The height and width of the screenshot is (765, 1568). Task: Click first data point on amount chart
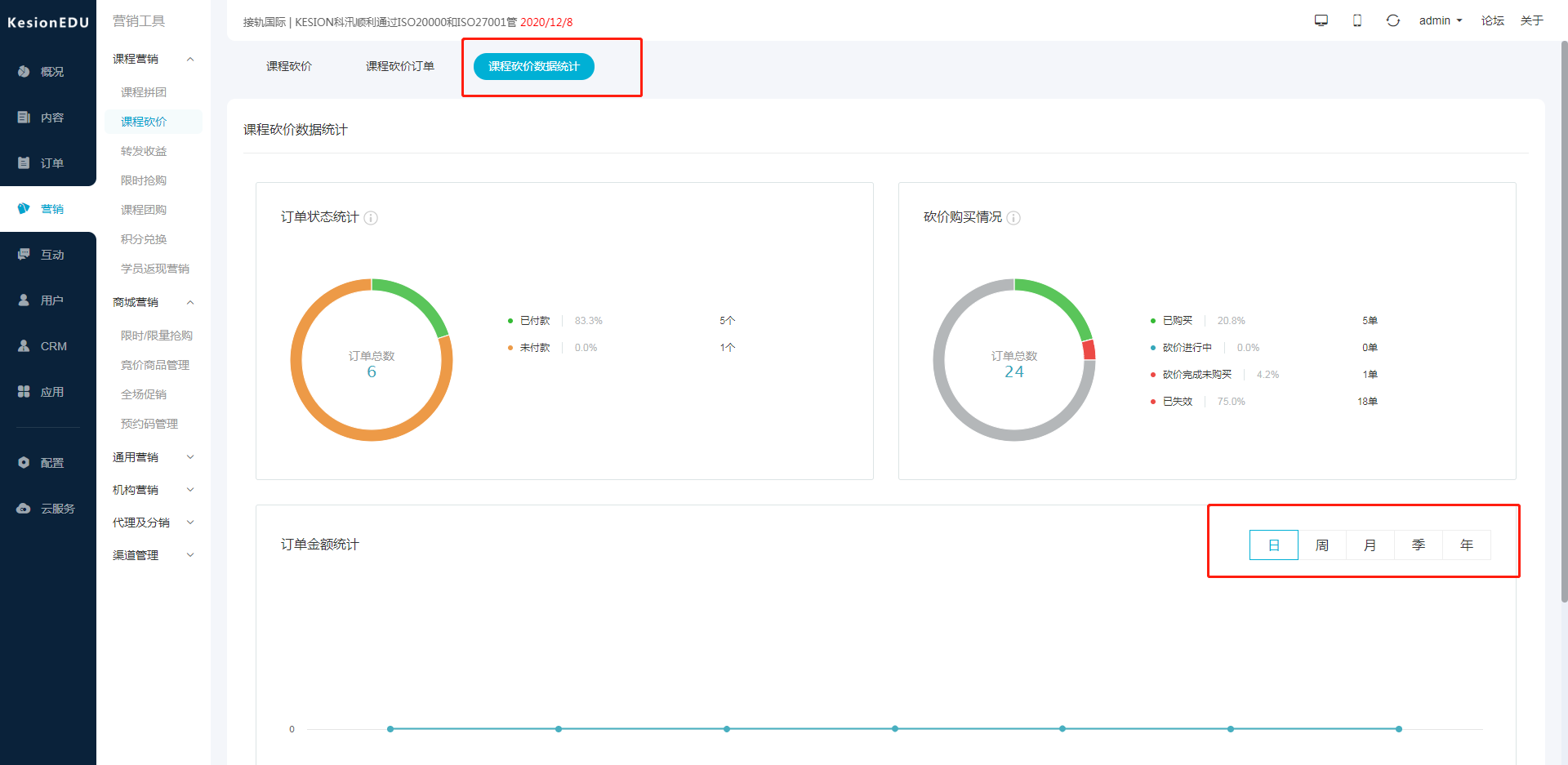(x=390, y=729)
